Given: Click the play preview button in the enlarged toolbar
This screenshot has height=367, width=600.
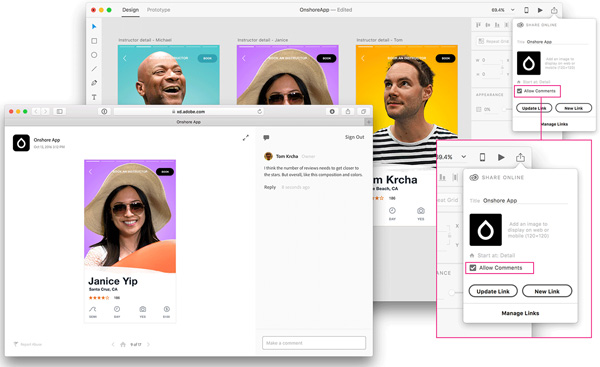Looking at the screenshot, I should tap(501, 157).
